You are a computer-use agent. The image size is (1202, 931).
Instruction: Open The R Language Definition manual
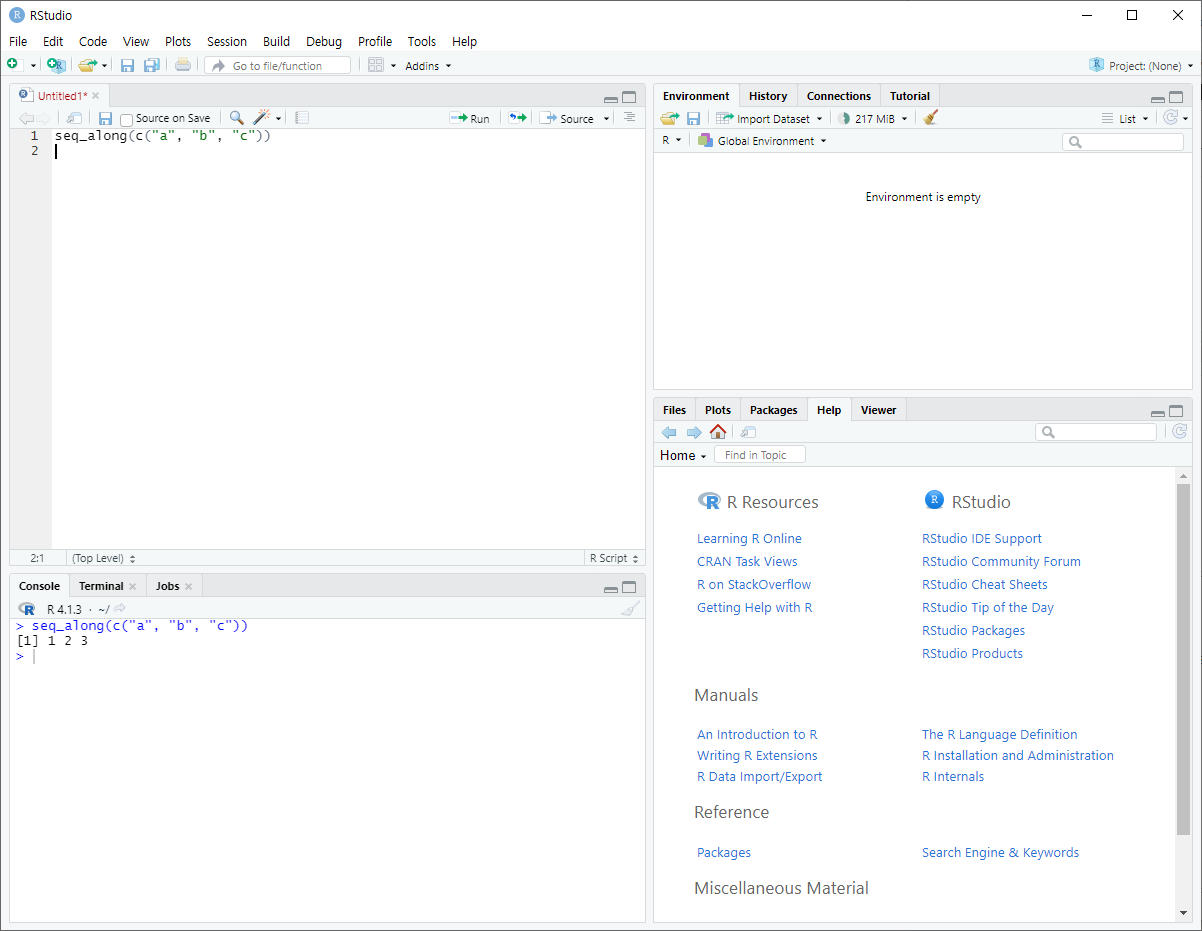click(x=999, y=734)
